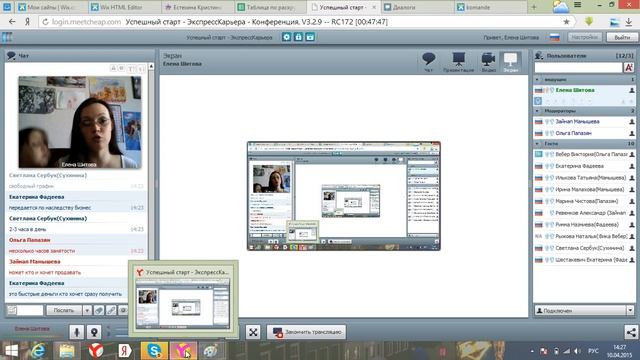
Task: Click the person icon on Екатерина Фадеева row
Action: (x=631, y=167)
